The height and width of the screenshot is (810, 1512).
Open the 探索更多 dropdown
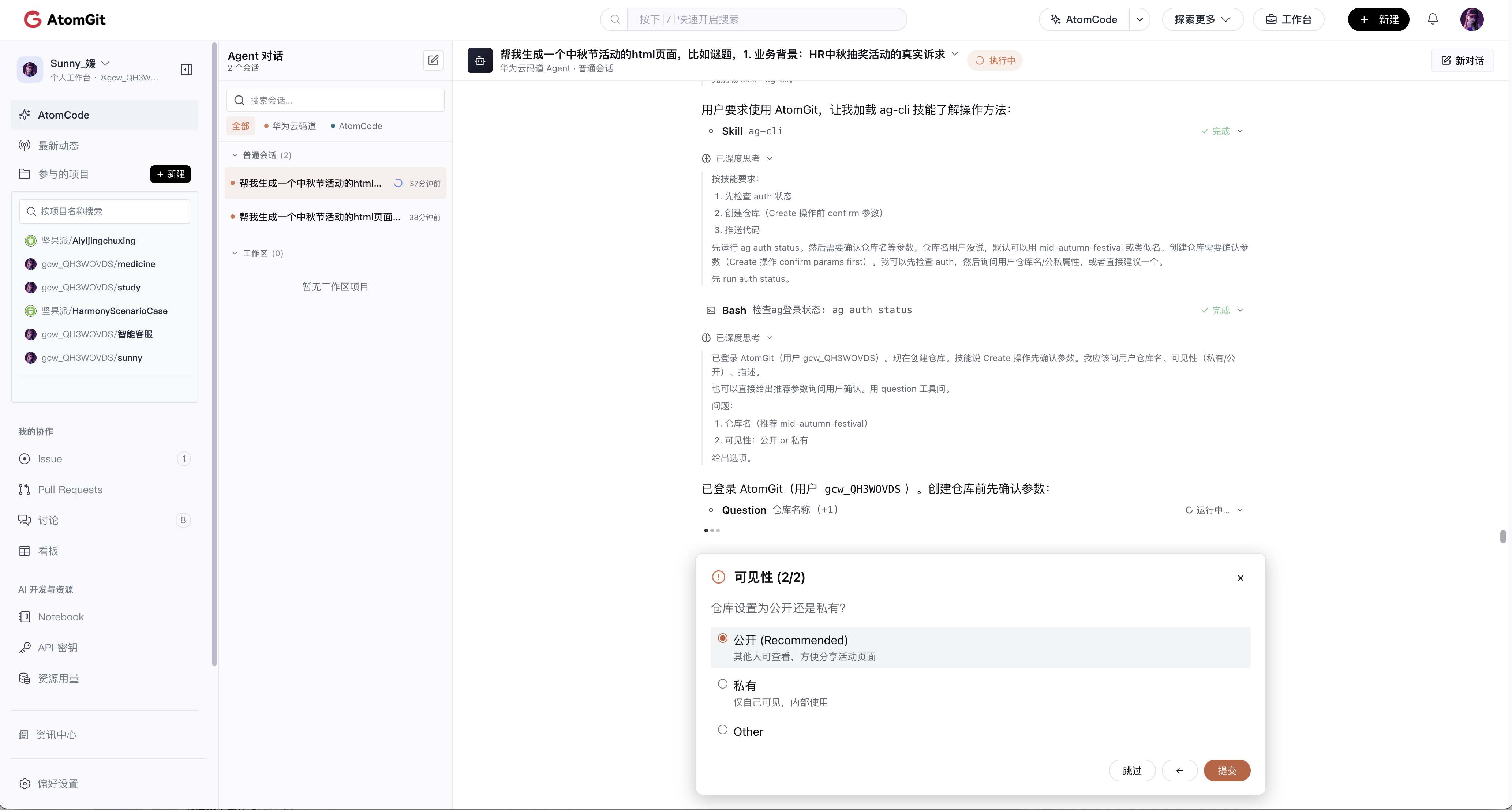point(1202,19)
